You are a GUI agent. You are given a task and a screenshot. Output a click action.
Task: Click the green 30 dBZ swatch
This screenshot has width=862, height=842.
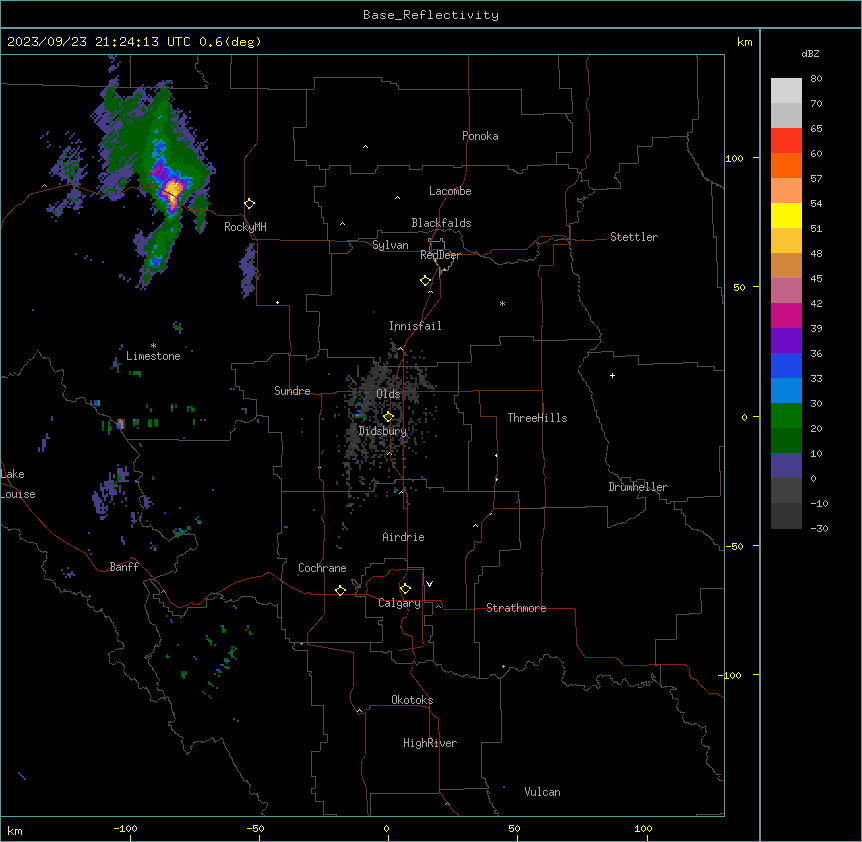coord(786,416)
